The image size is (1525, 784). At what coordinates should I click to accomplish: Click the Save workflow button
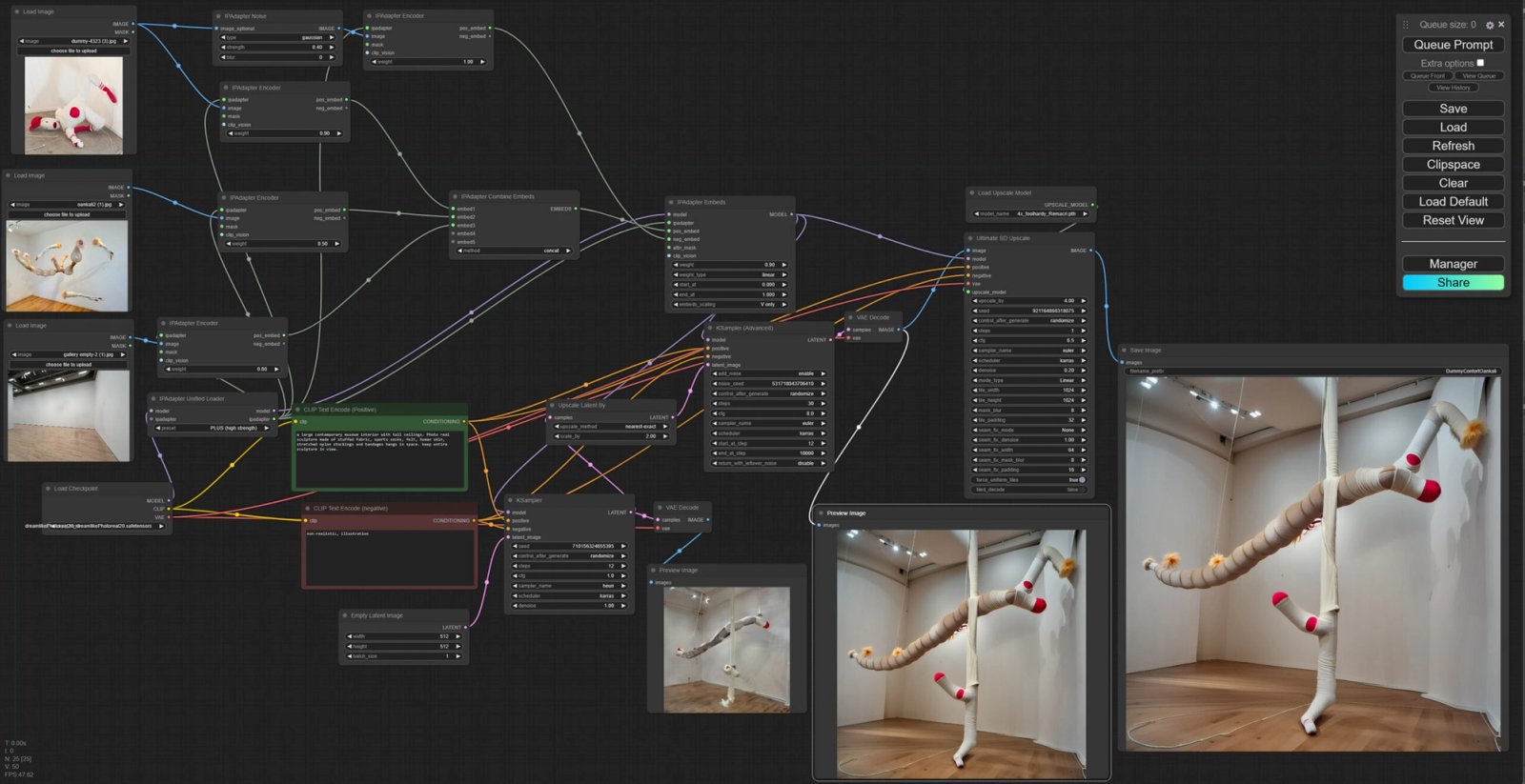pyautogui.click(x=1454, y=109)
